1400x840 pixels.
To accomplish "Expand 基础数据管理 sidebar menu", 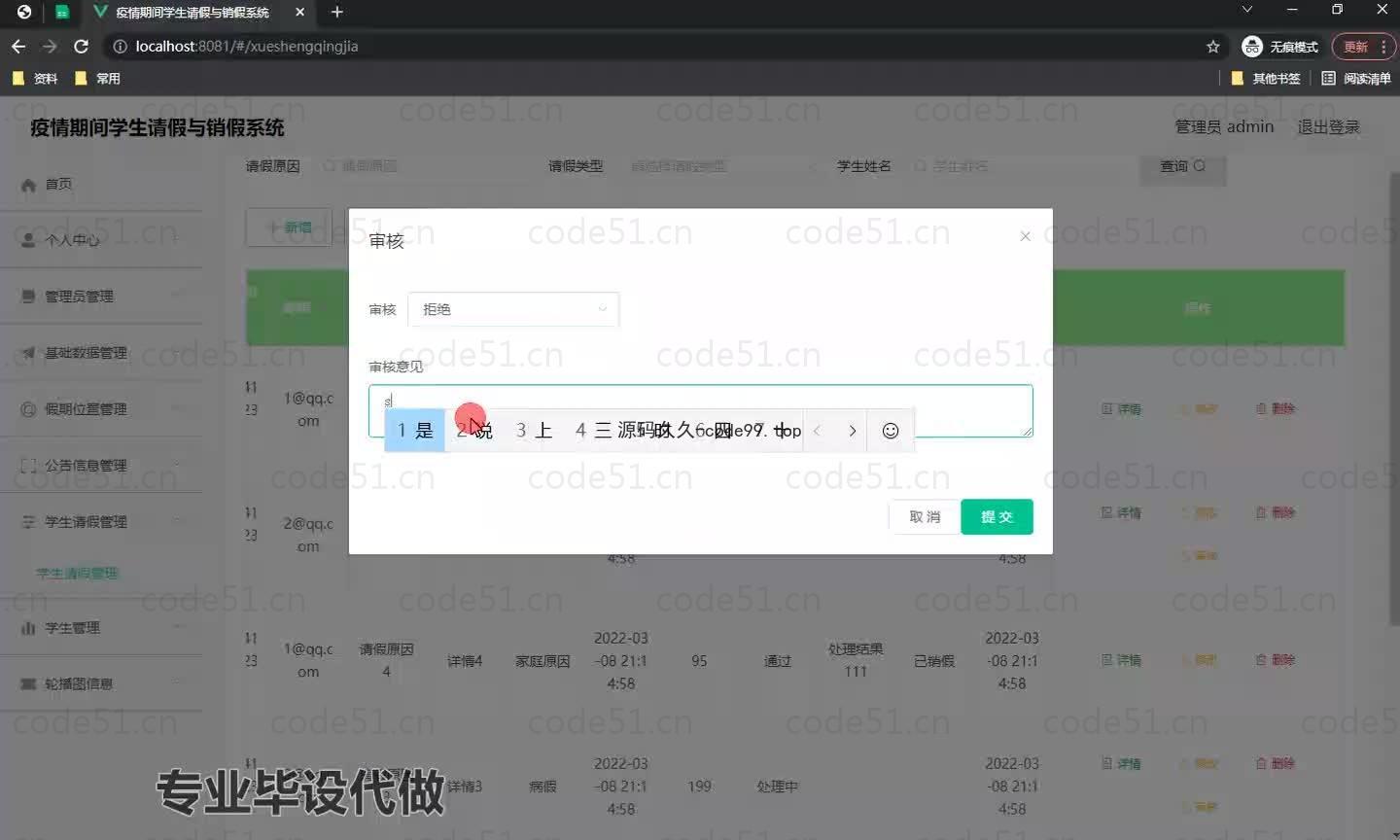I will click(x=101, y=353).
